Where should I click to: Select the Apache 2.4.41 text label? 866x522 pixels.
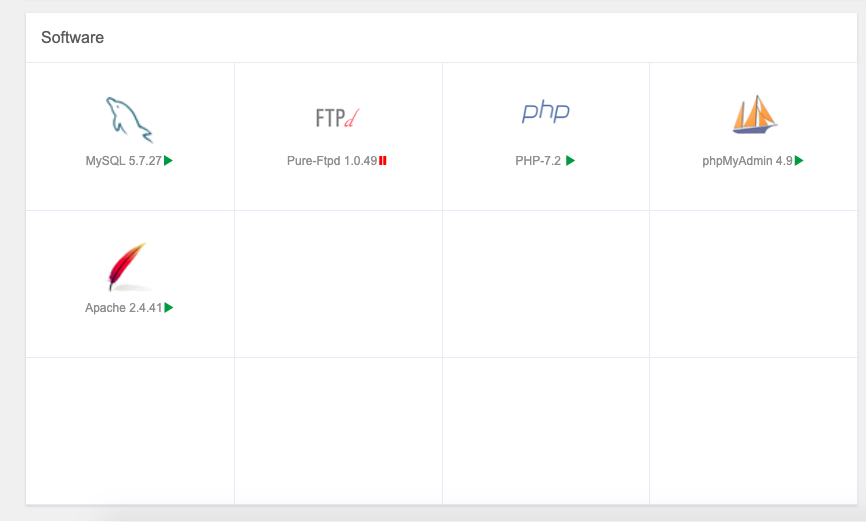(x=123, y=309)
